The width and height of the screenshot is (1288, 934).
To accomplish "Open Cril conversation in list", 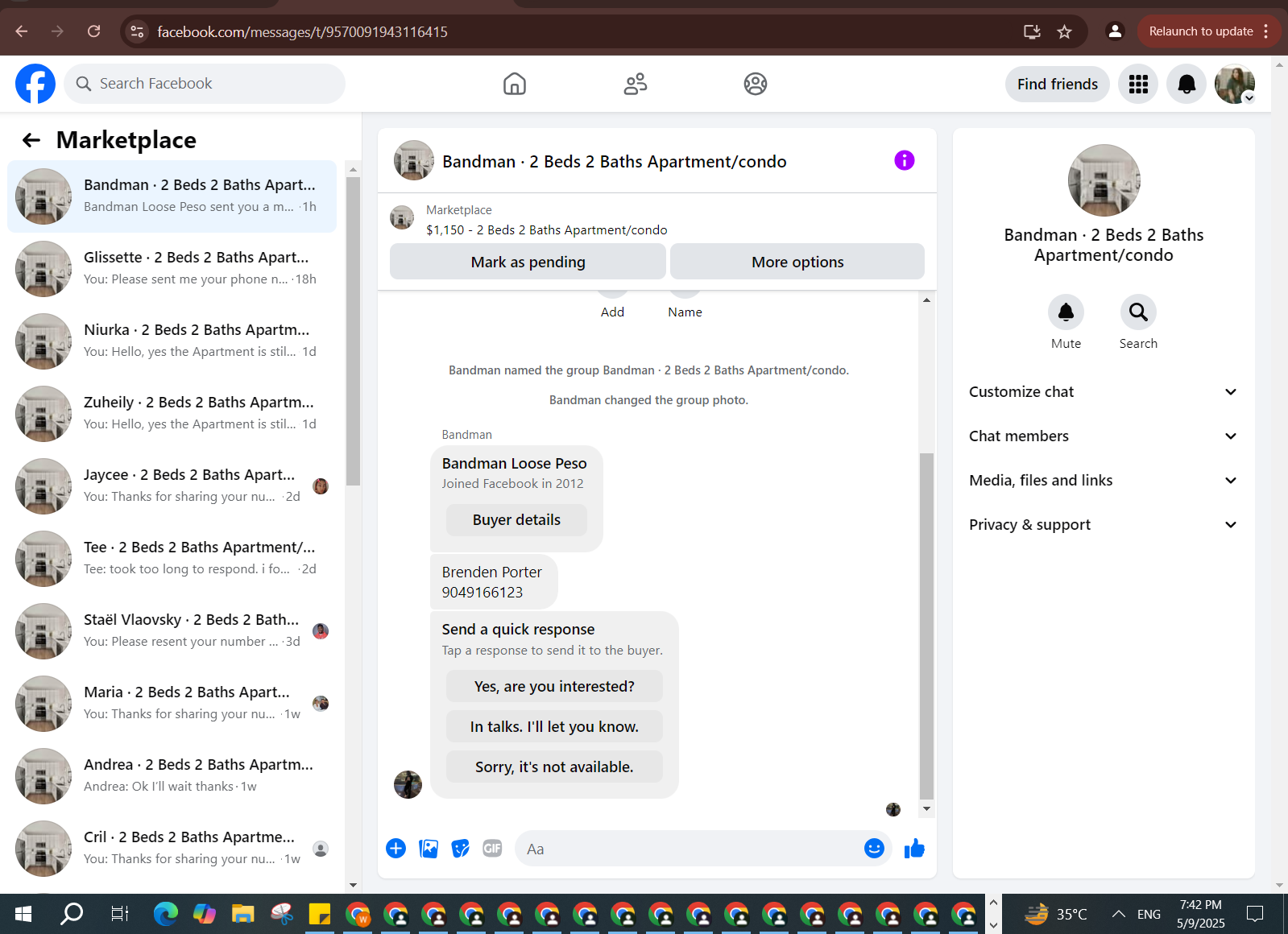I will click(x=172, y=849).
